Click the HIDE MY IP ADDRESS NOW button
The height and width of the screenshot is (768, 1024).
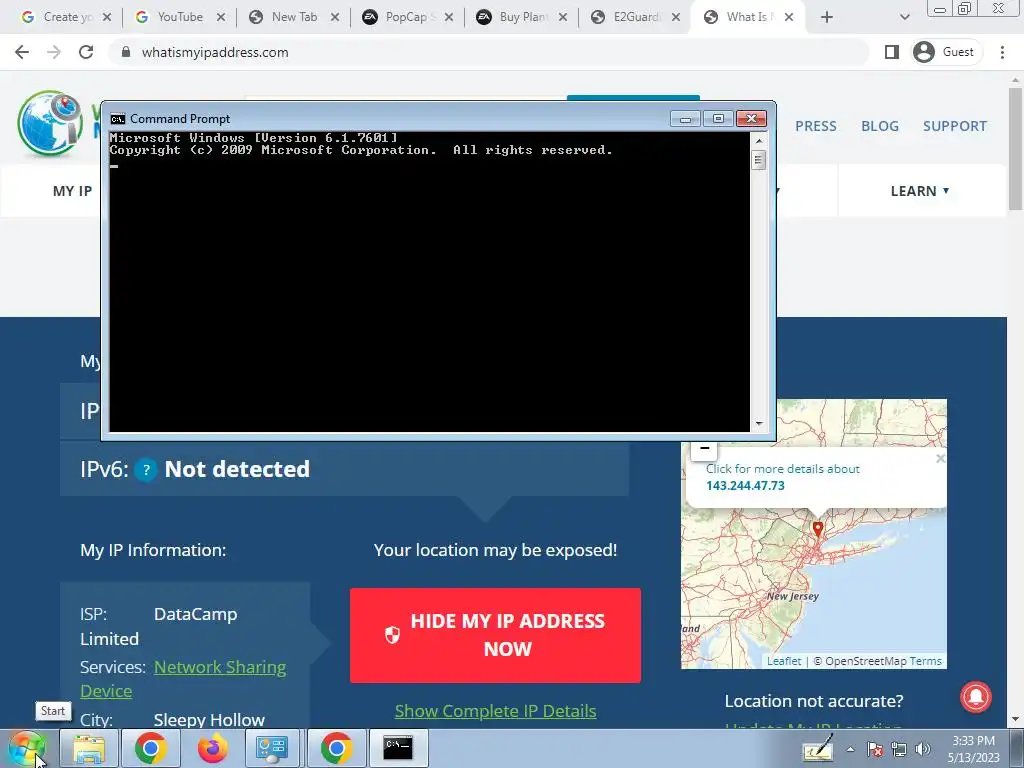(495, 635)
